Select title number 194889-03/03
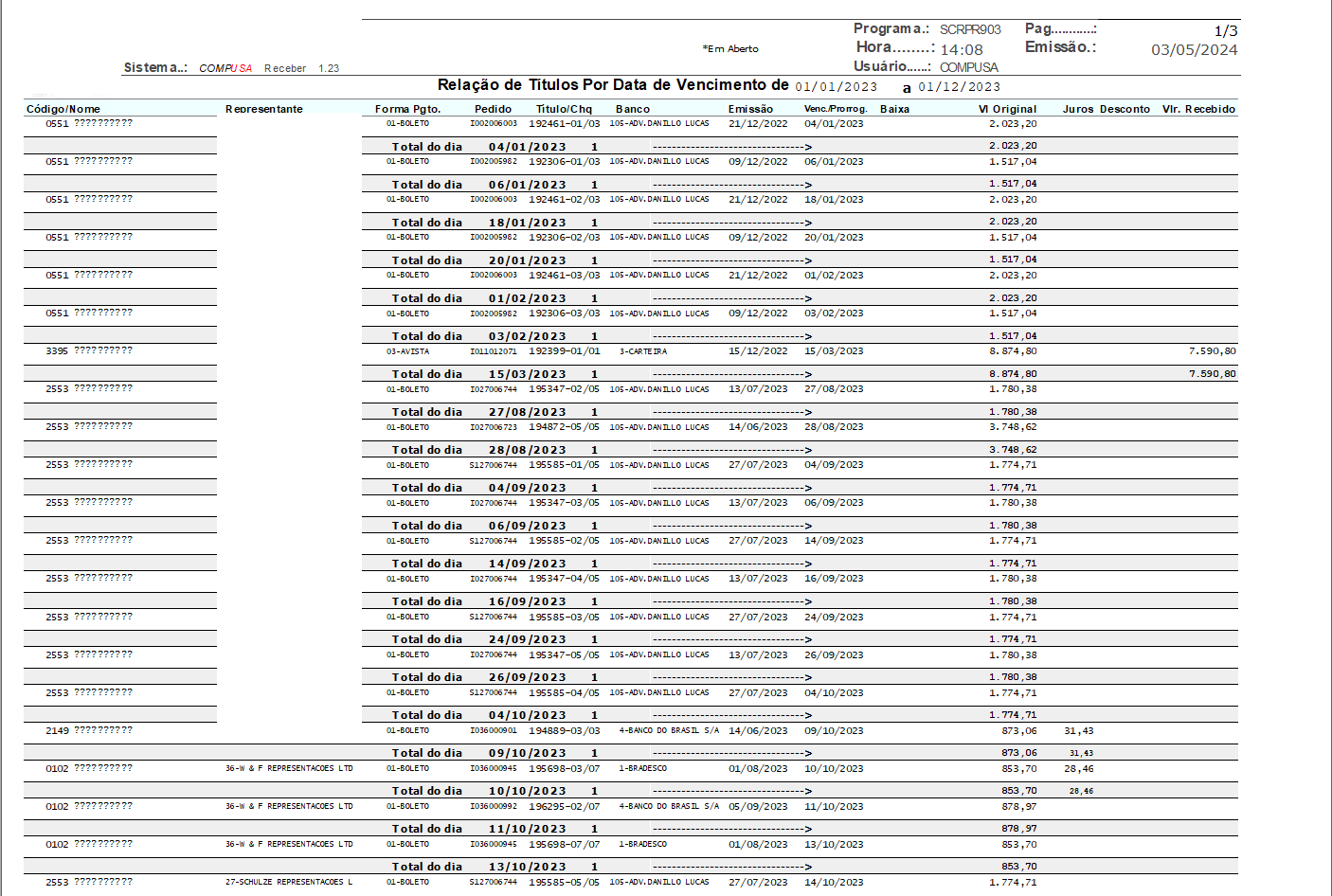The width and height of the screenshot is (1332, 896). [x=564, y=730]
